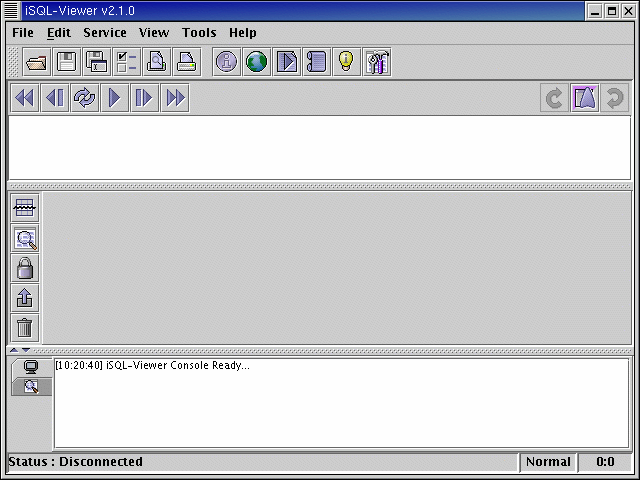Open the Edit menu

(x=59, y=33)
